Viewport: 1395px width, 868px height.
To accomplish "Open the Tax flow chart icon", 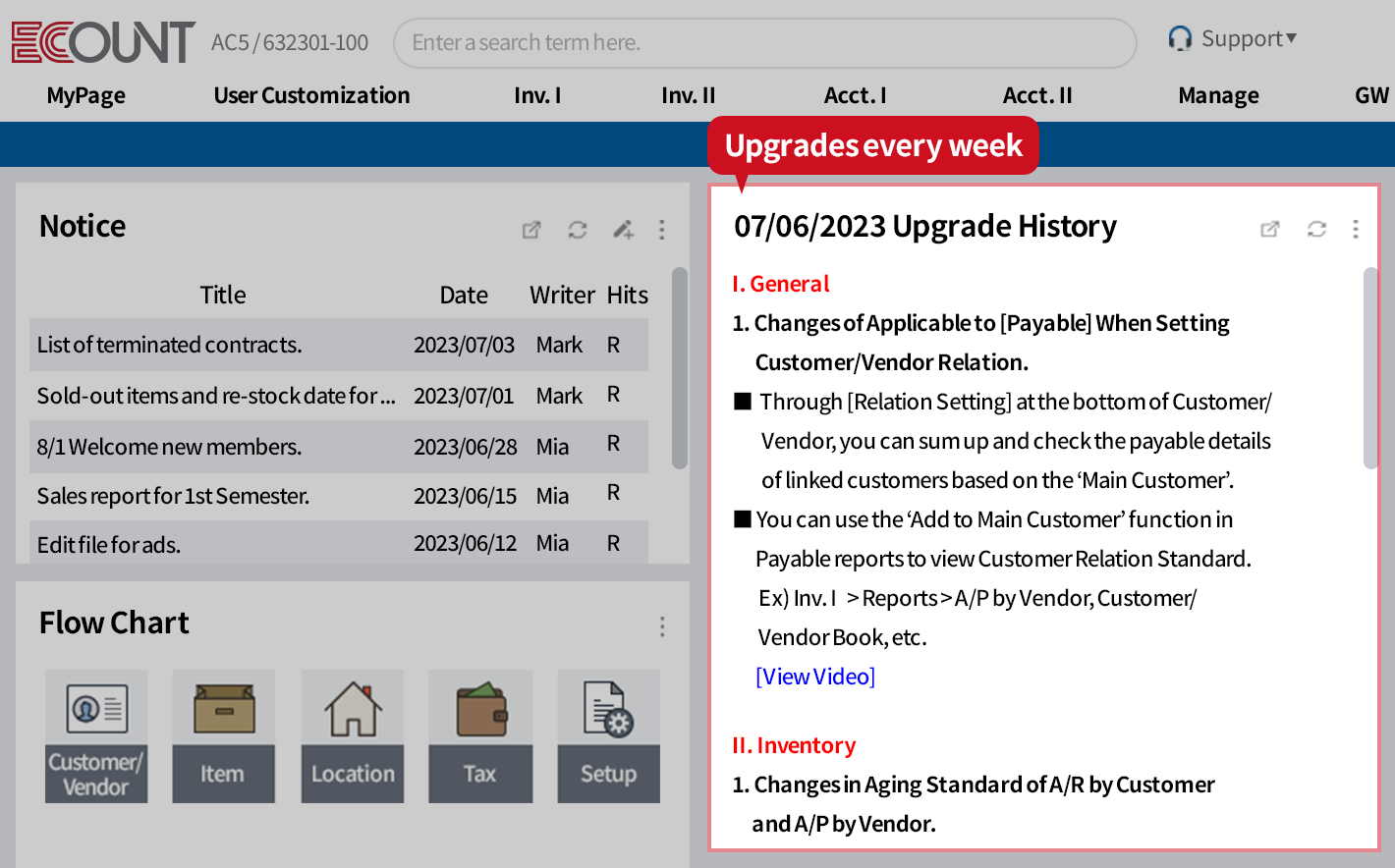I will [480, 735].
